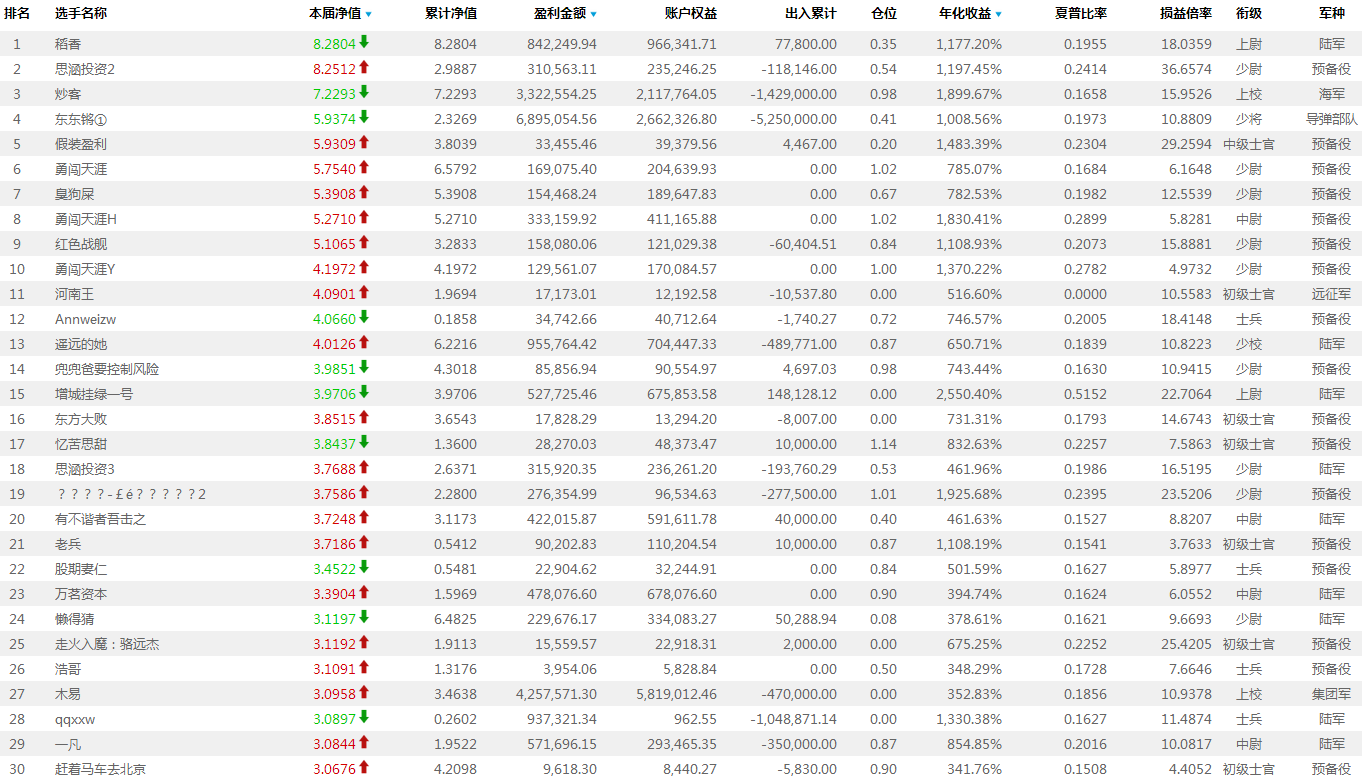Click the 衔级 column header
The height and width of the screenshot is (780, 1362).
[x=1249, y=14]
